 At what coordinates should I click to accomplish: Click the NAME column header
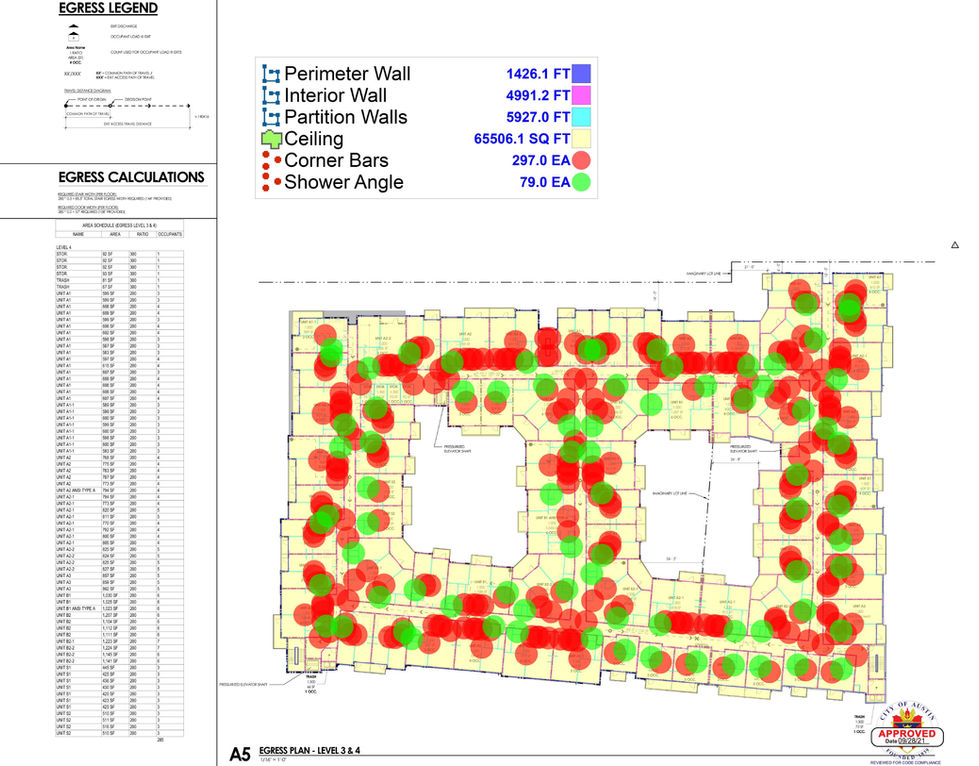[78, 234]
